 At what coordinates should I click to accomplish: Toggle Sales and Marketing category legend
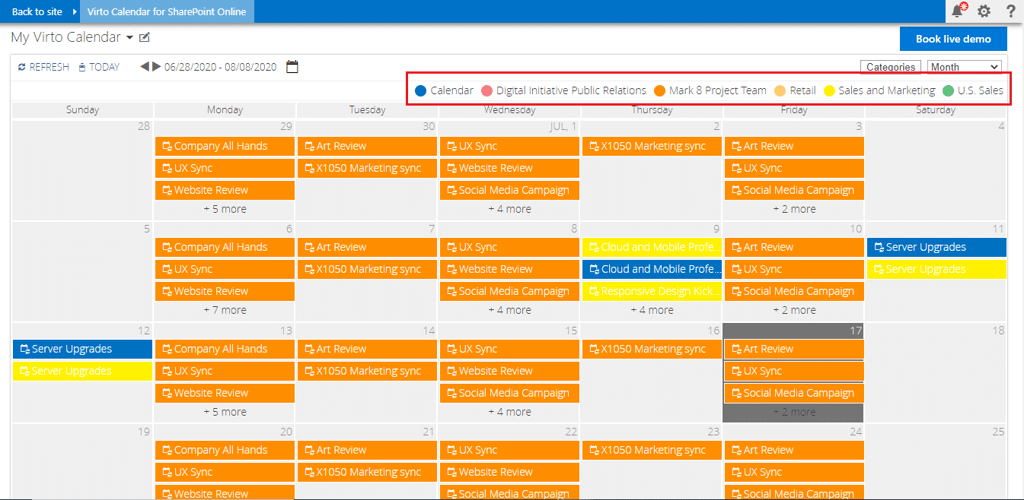coord(879,91)
